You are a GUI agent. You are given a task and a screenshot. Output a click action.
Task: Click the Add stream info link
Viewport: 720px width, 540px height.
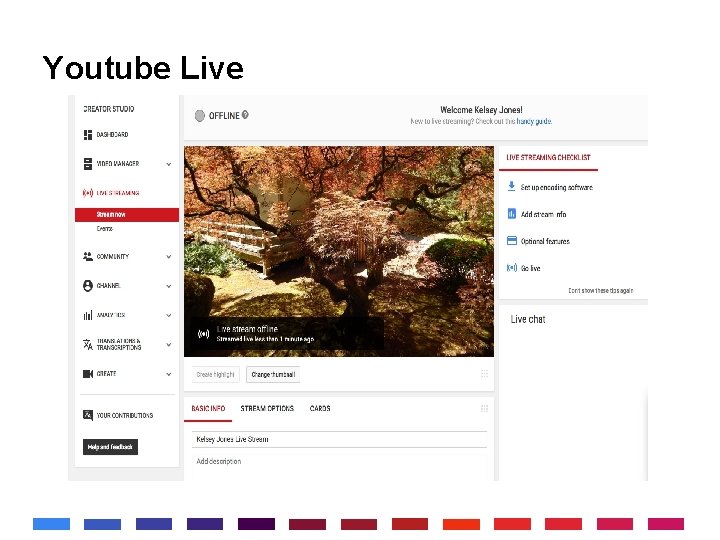[543, 214]
